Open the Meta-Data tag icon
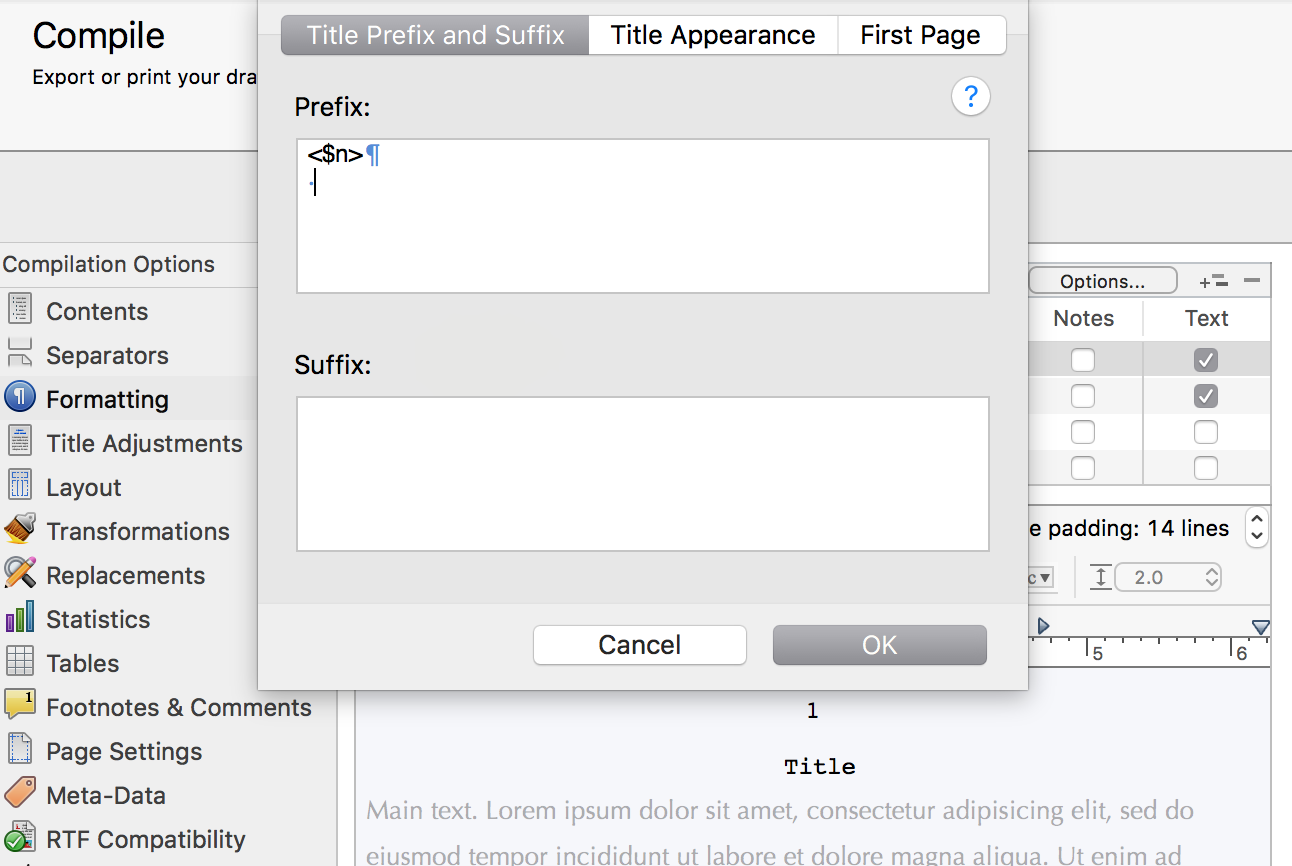The image size is (1292, 866). click(x=20, y=794)
